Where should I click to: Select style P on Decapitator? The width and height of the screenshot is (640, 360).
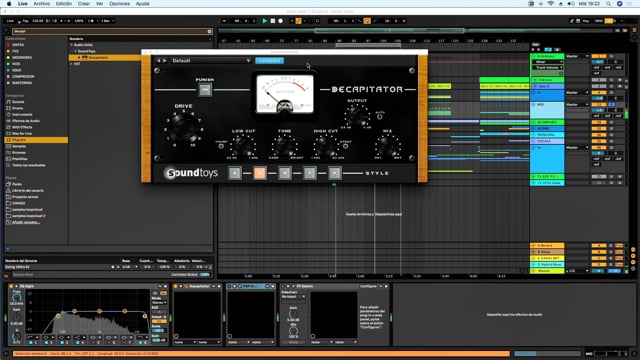(334, 173)
